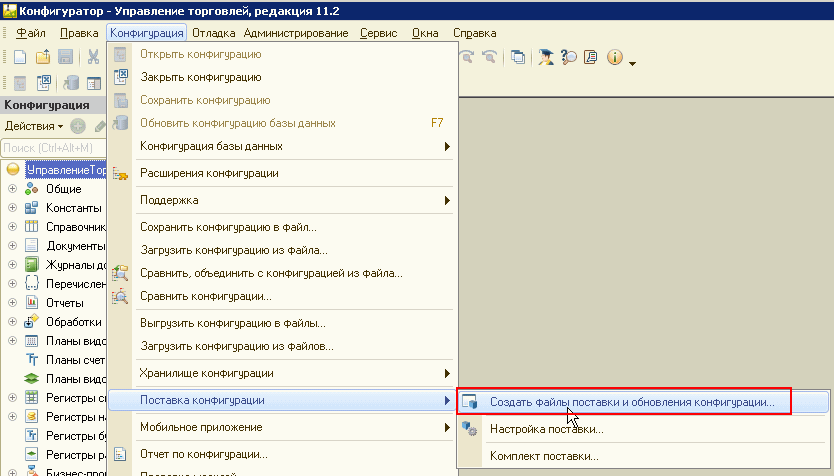Image resolution: width=834 pixels, height=476 pixels.
Task: Open the toolbar options dropdown arrow
Action: coord(632,63)
